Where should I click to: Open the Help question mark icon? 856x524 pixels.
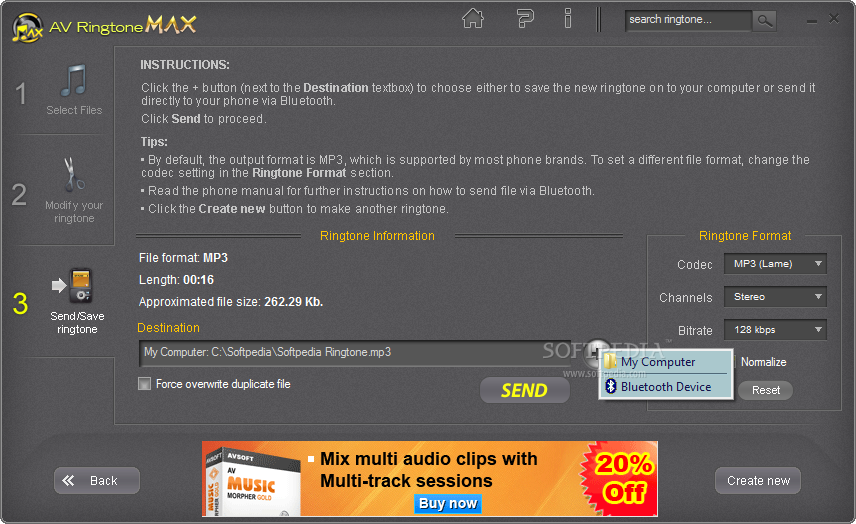pyautogui.click(x=525, y=19)
